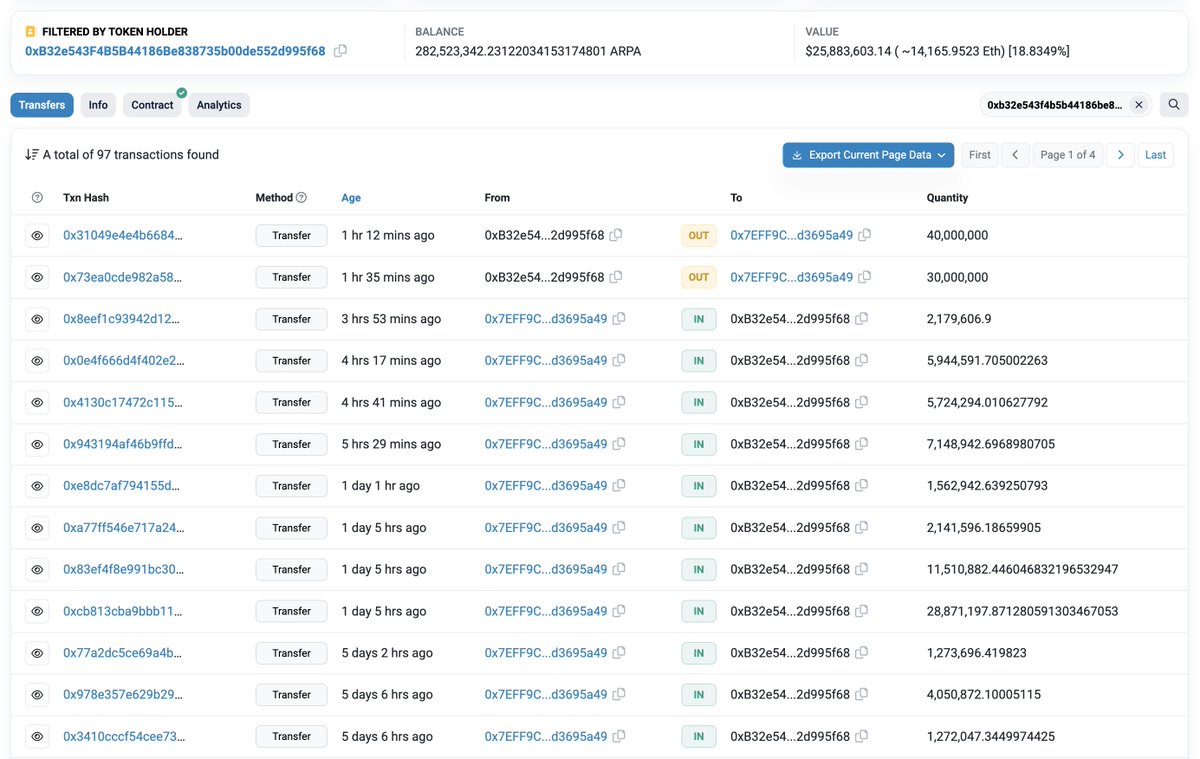This screenshot has width=1200, height=759.
Task: Copy From address in 4,050,872.10005115 row
Action: (619, 694)
